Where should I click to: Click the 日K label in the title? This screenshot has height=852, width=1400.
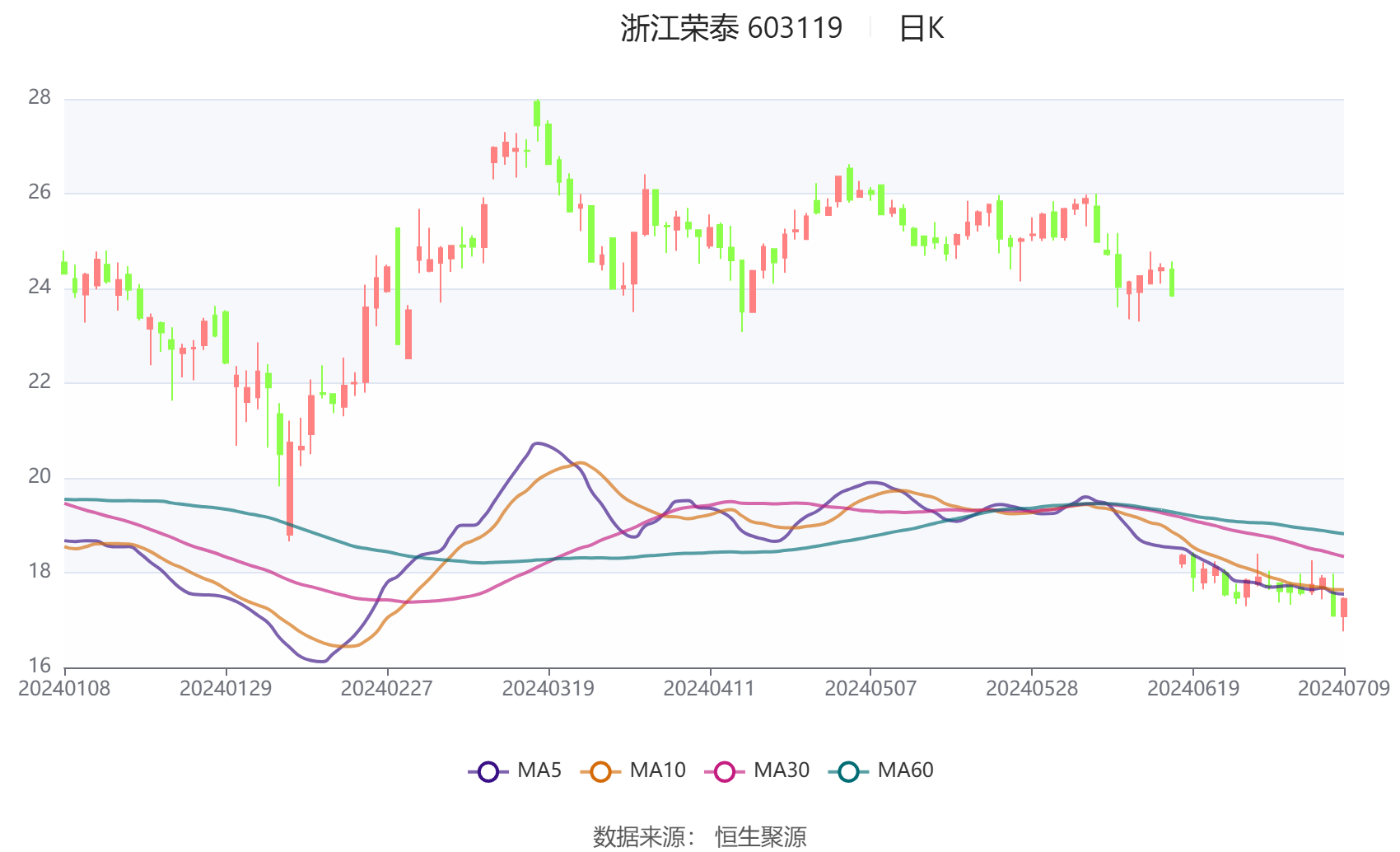[921, 28]
